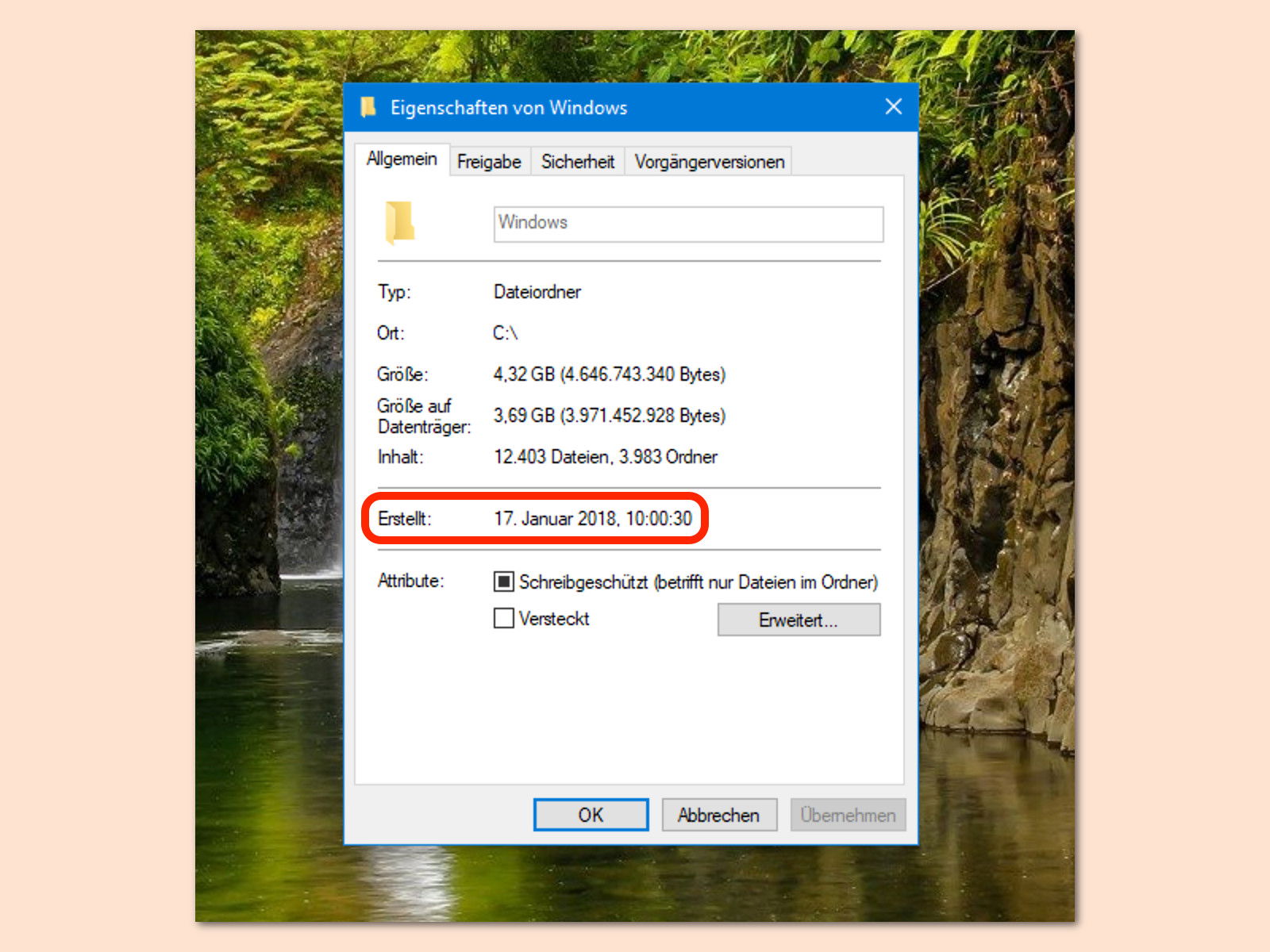Click the Ort: label
This screenshot has width=1270, height=952.
coord(391,332)
